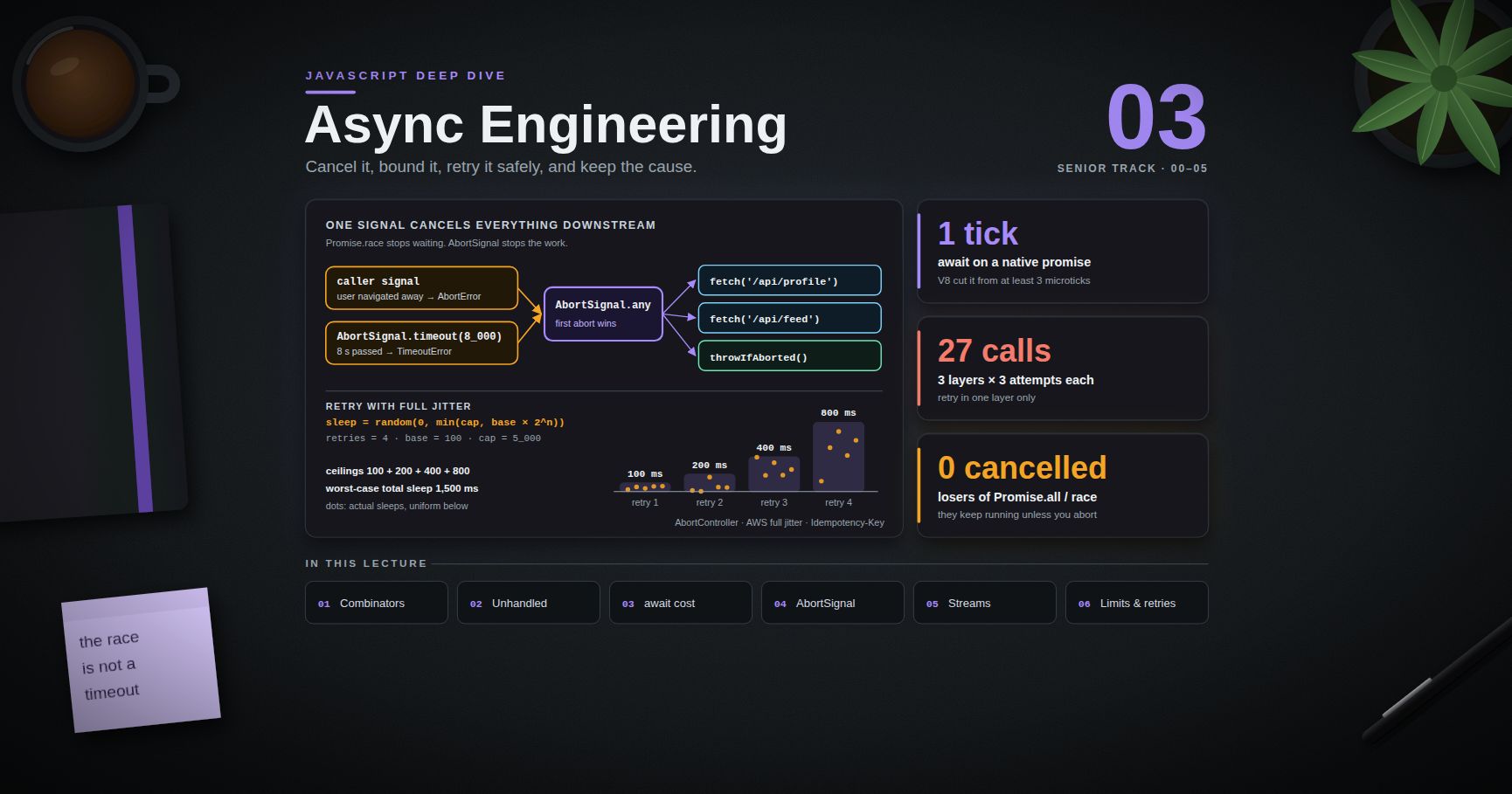Click the sticky note reading the race

141,660
